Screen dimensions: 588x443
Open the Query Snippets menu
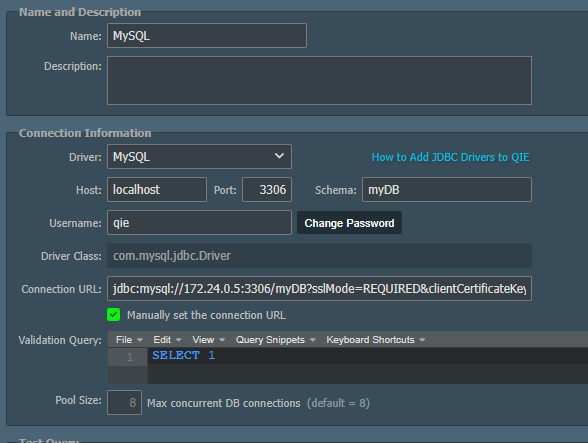275,340
